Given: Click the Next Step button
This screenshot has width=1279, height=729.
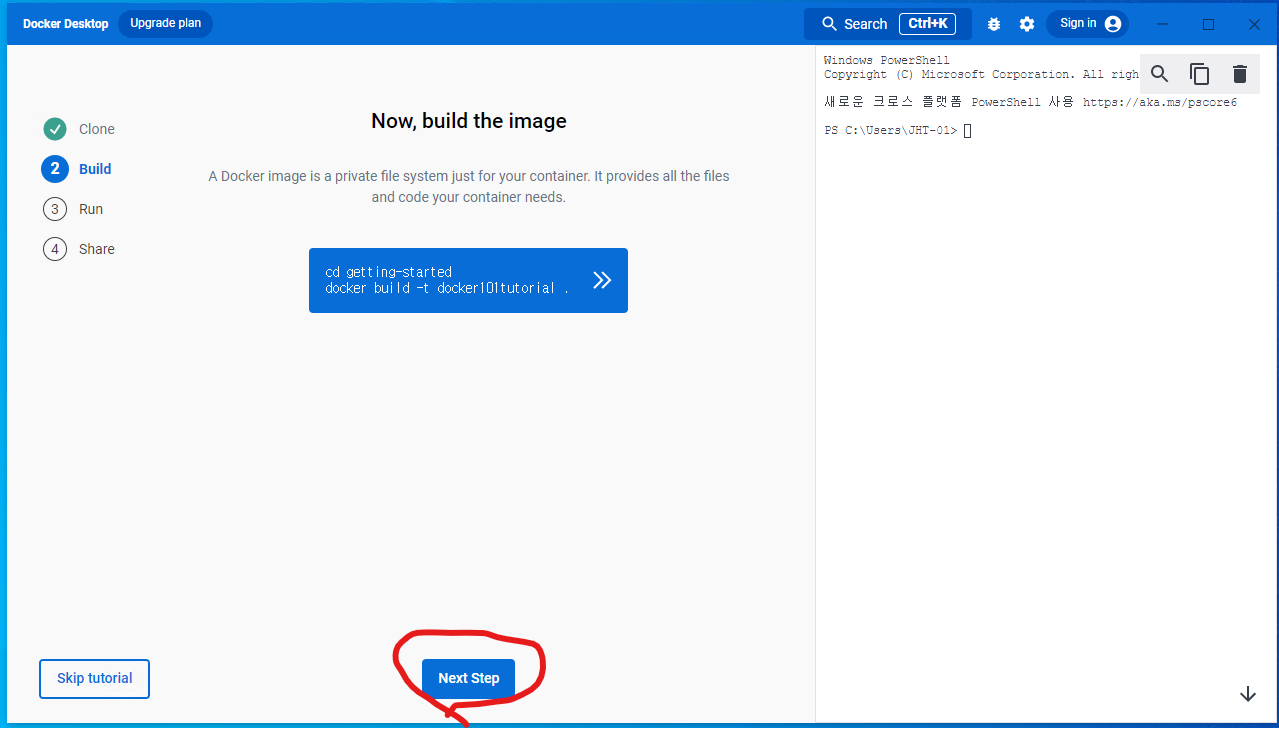Looking at the screenshot, I should [x=468, y=678].
